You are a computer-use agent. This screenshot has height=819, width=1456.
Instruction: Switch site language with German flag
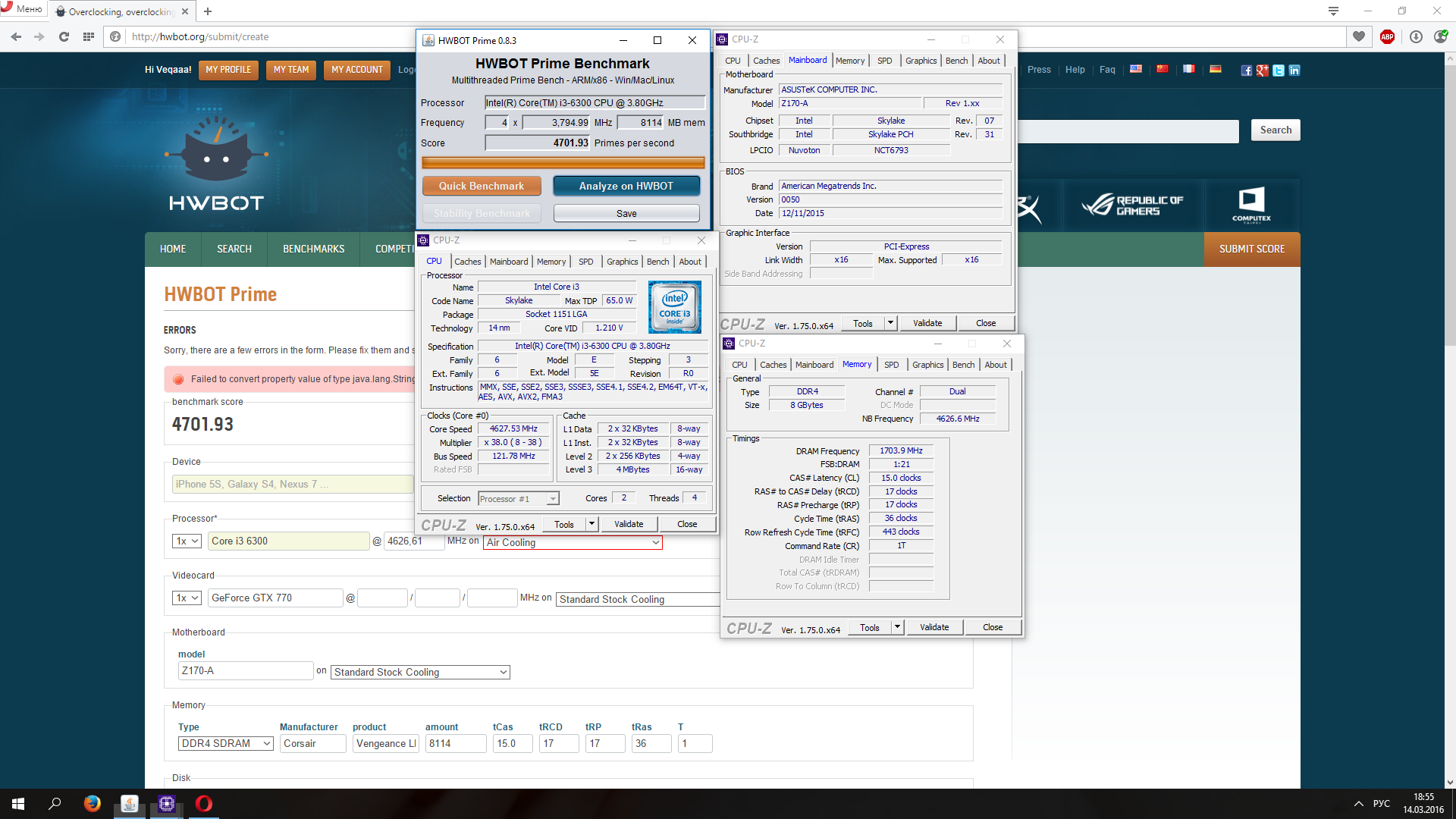click(1215, 69)
